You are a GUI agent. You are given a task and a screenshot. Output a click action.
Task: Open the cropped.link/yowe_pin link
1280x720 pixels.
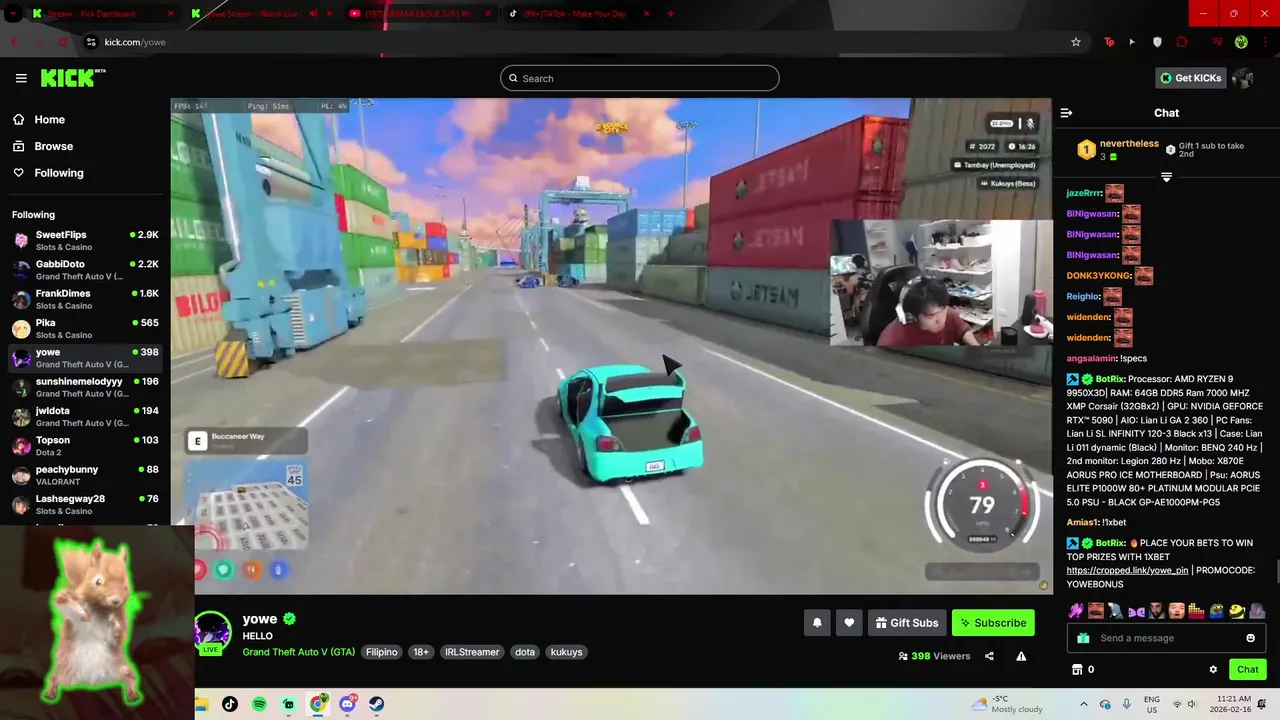(1127, 570)
